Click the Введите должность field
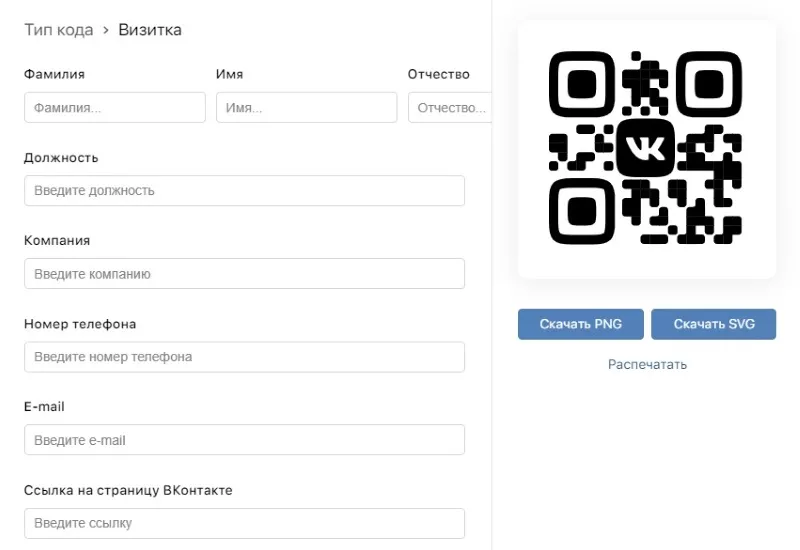The image size is (800, 550). 244,191
